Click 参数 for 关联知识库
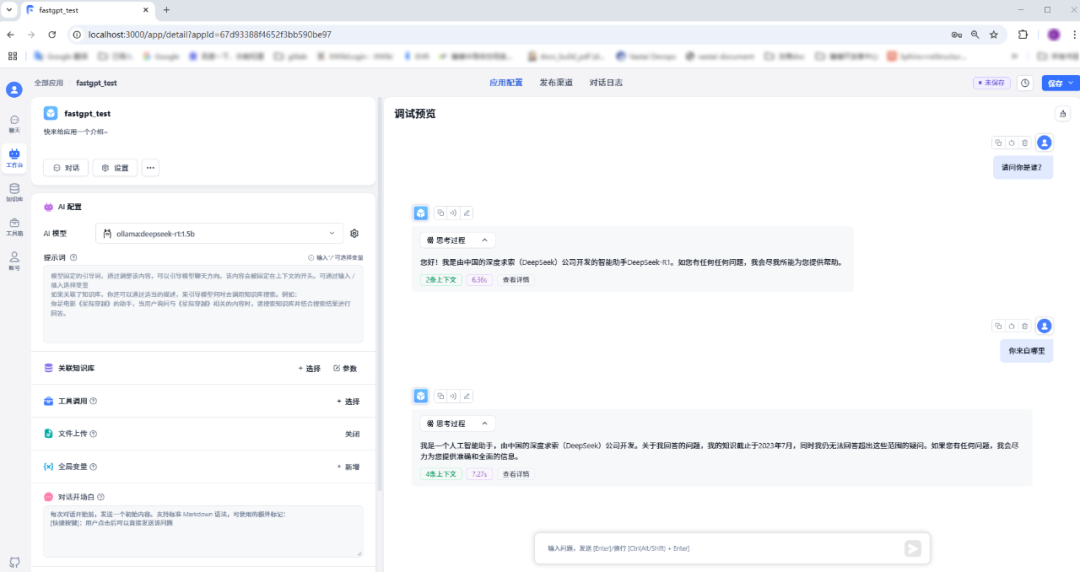The image size is (1080, 572). [x=345, y=369]
